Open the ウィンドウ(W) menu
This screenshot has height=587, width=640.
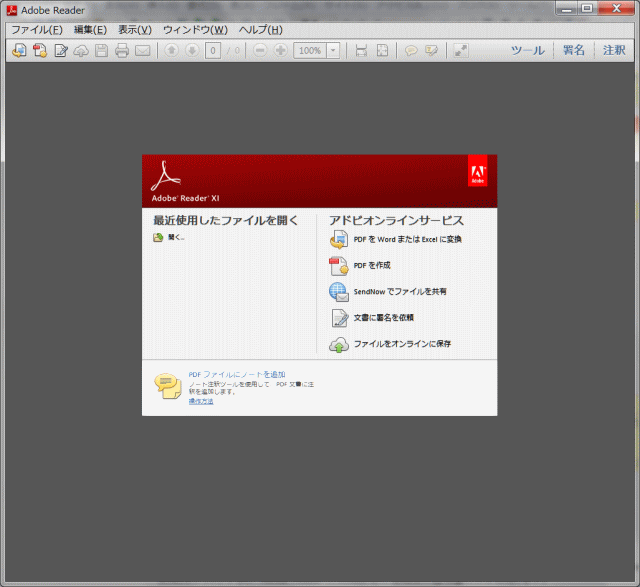pos(195,30)
